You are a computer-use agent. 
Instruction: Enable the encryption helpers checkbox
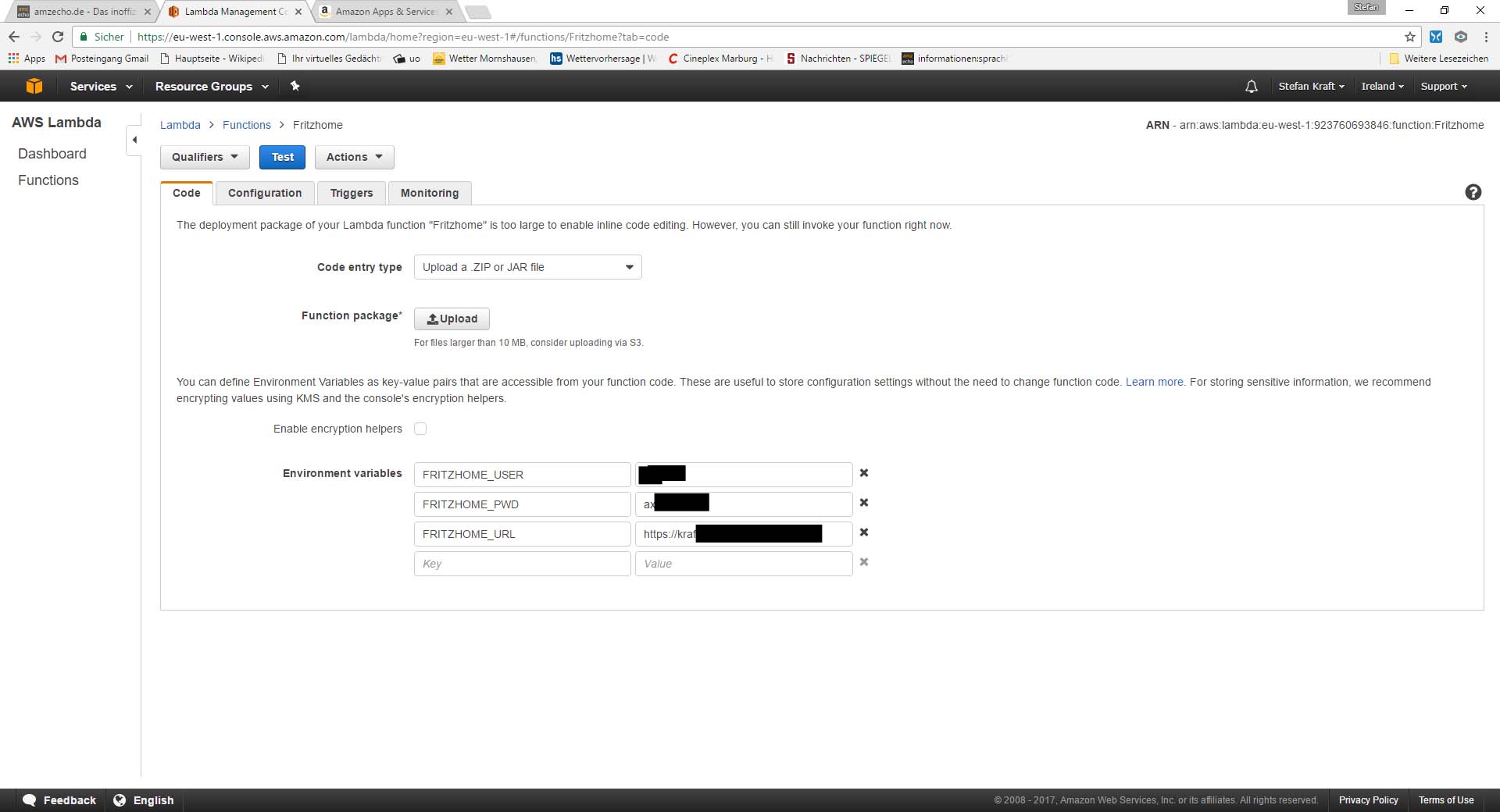tap(420, 429)
